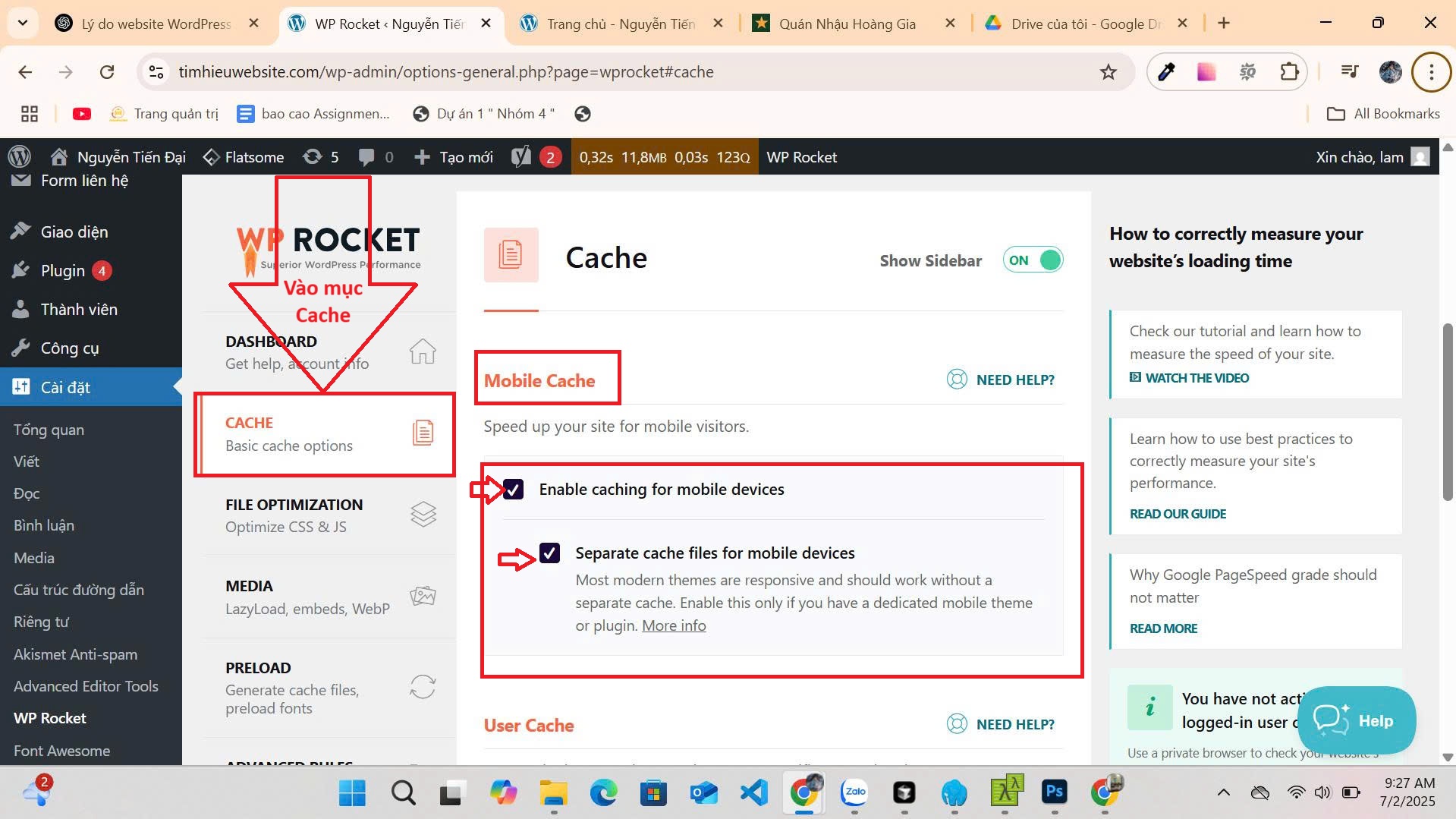This screenshot has height=819, width=1456.
Task: Open the YouTube bookmark icon
Action: click(82, 114)
